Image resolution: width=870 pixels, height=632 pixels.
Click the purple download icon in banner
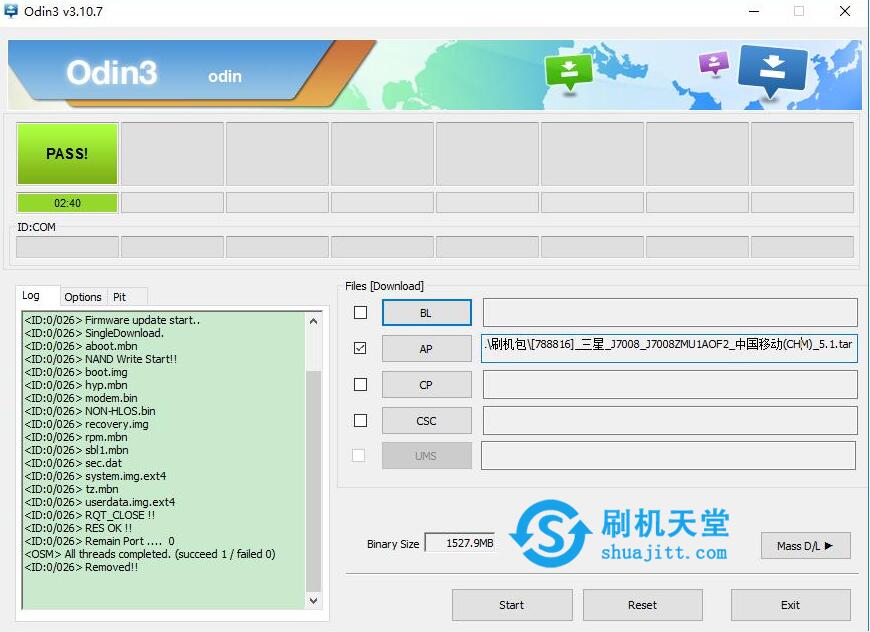713,63
